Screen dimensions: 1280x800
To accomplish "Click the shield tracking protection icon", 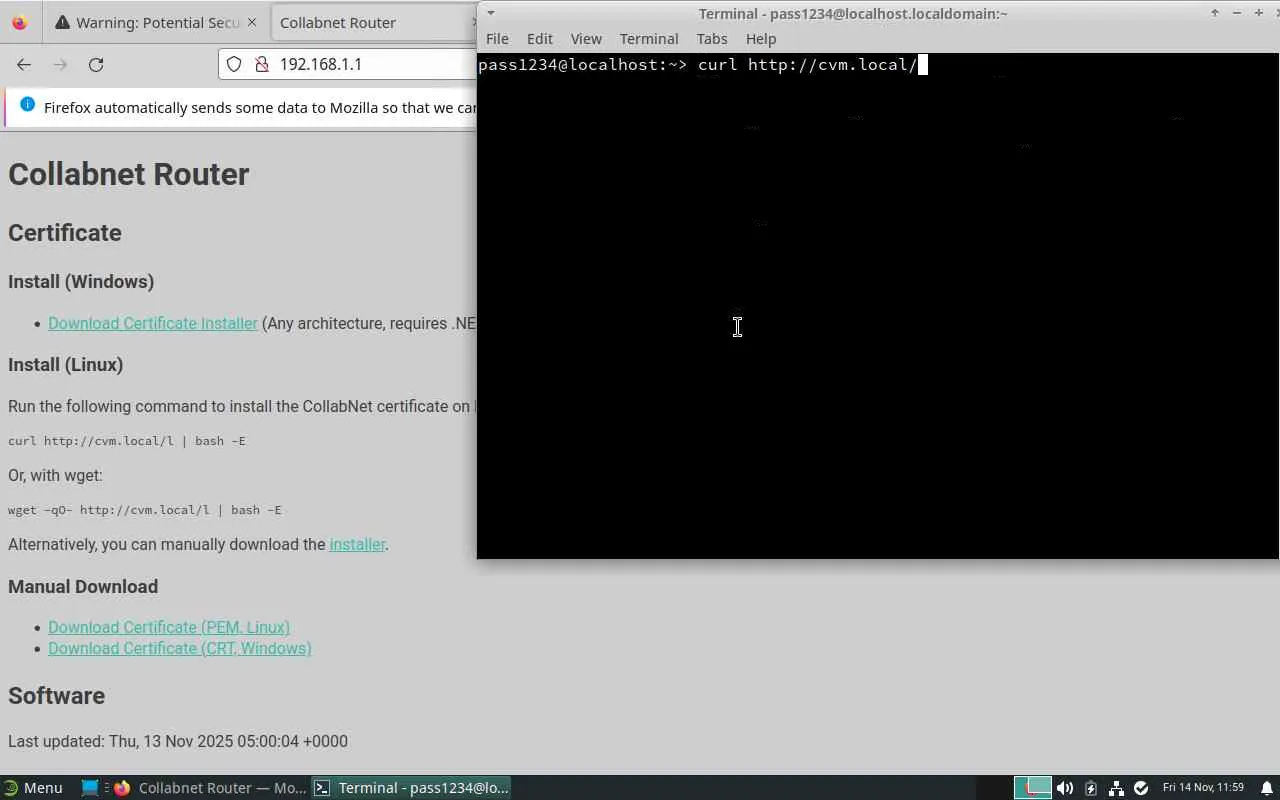I will pyautogui.click(x=234, y=64).
